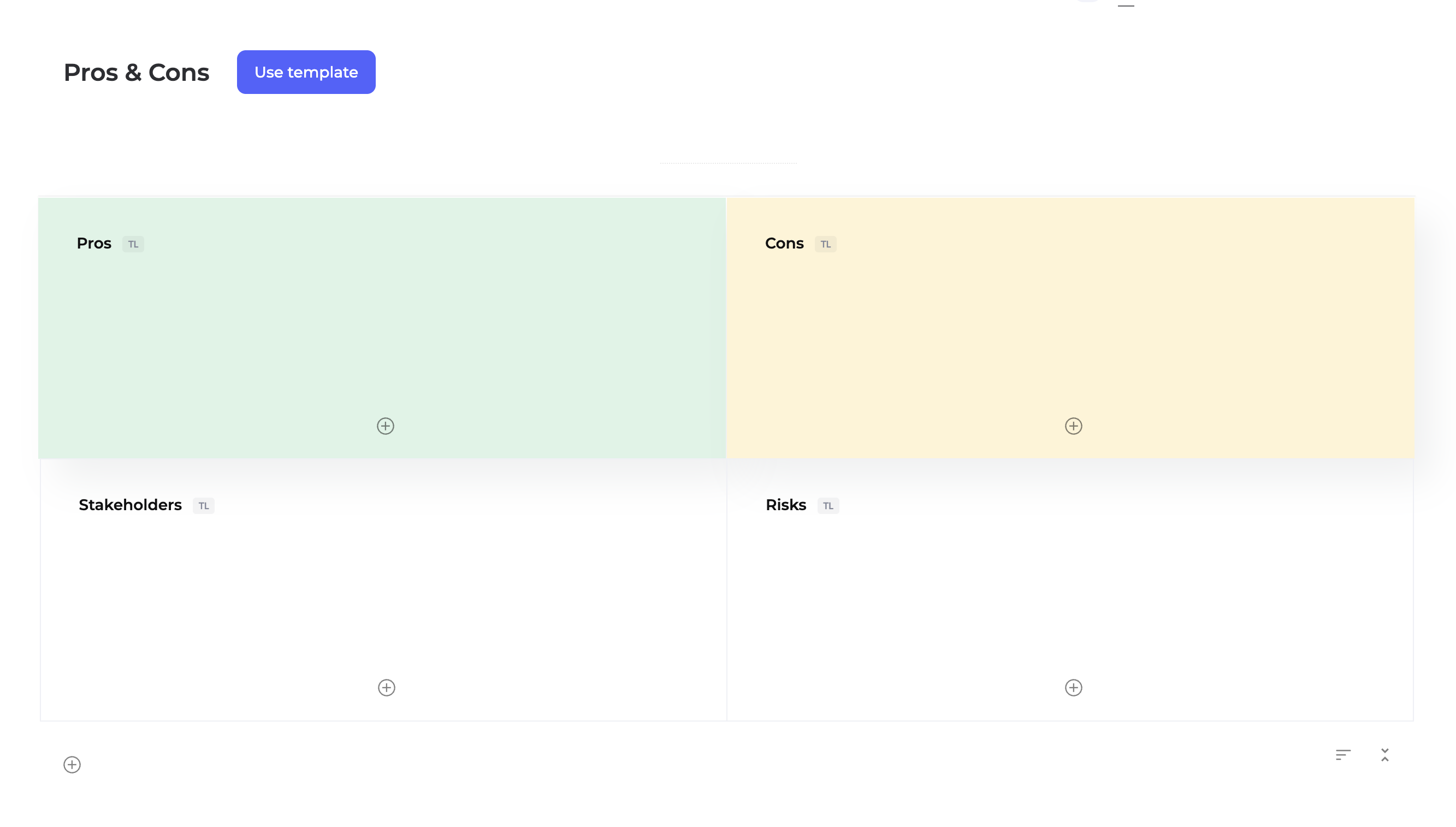
Task: Select the Stakeholders section heading
Action: [x=130, y=505]
